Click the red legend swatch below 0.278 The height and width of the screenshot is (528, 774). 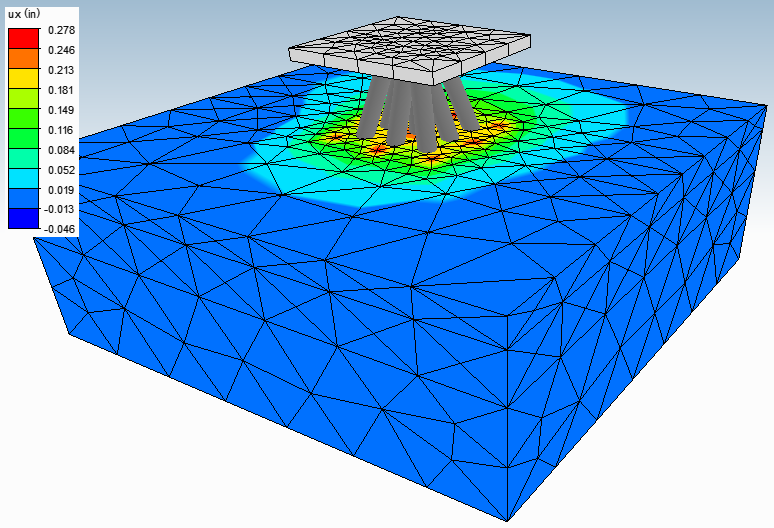point(23,38)
